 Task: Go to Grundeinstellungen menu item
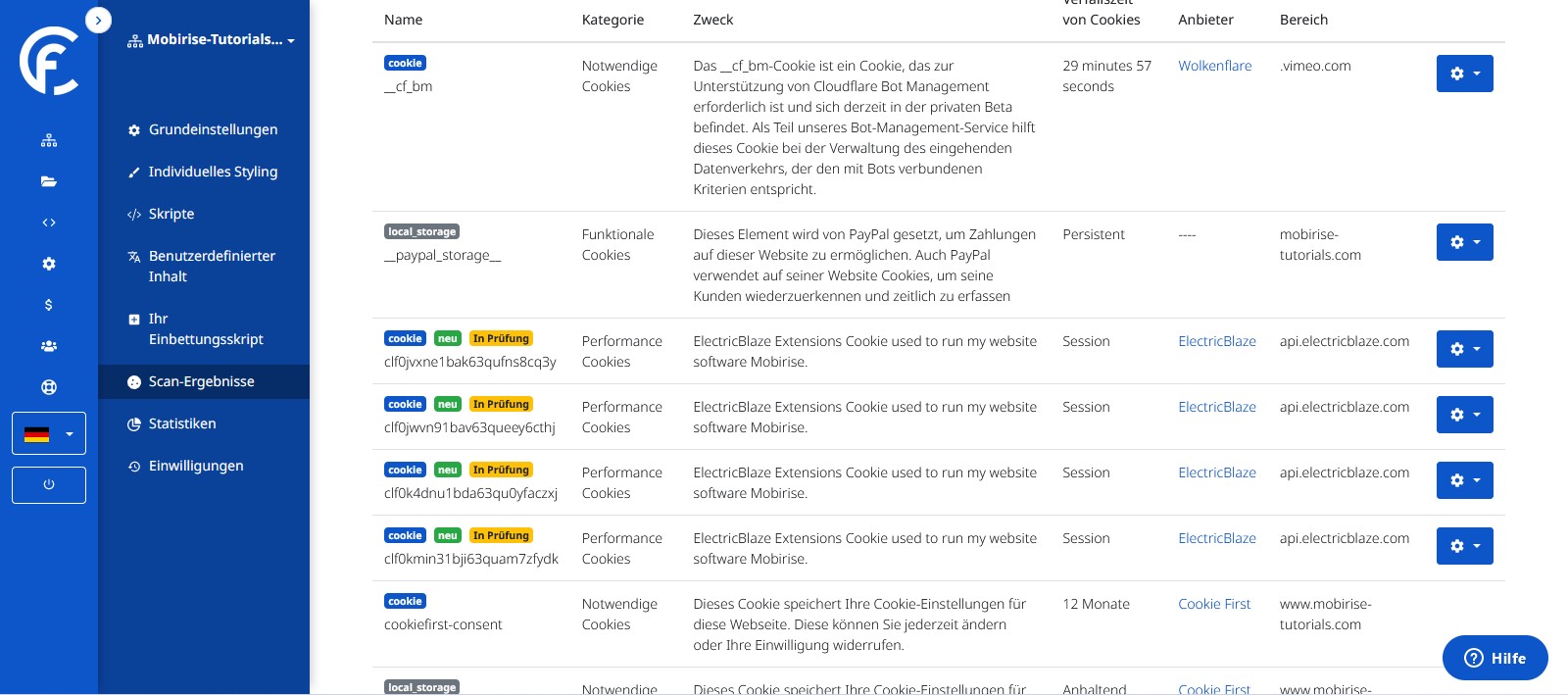[x=213, y=129]
